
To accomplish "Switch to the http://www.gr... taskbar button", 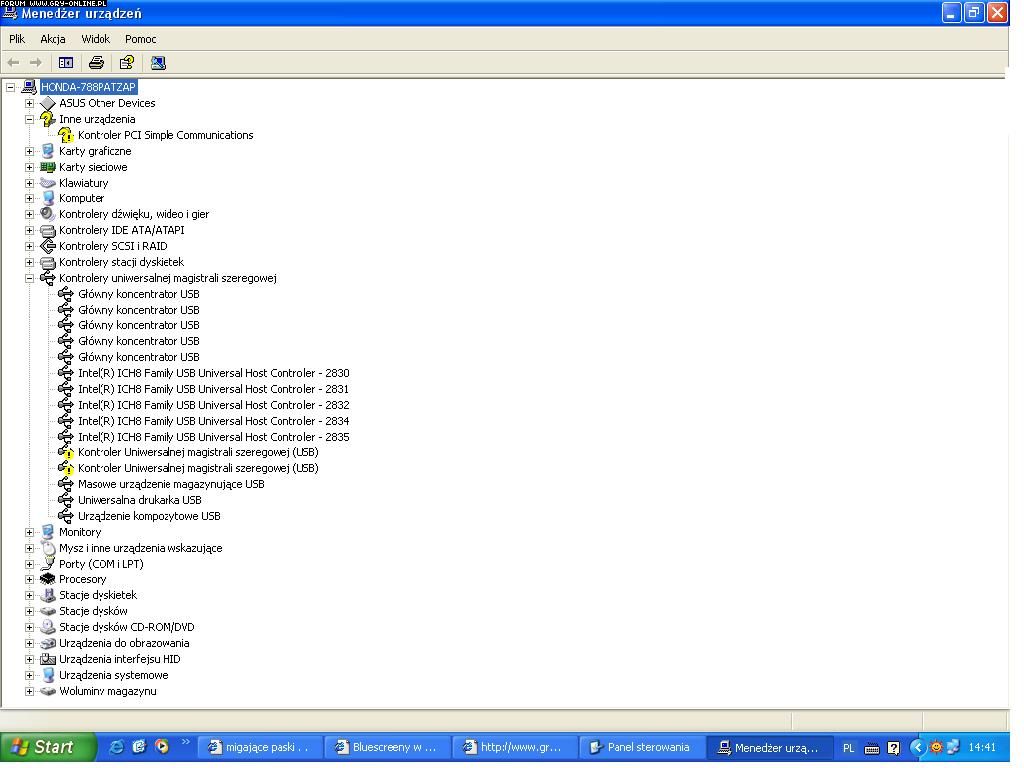I will click(513, 747).
